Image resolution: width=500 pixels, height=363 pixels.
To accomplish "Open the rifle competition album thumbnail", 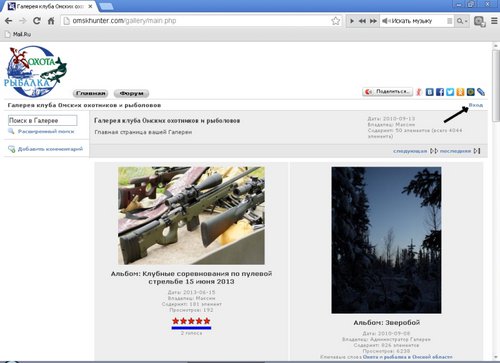I will pyautogui.click(x=191, y=216).
